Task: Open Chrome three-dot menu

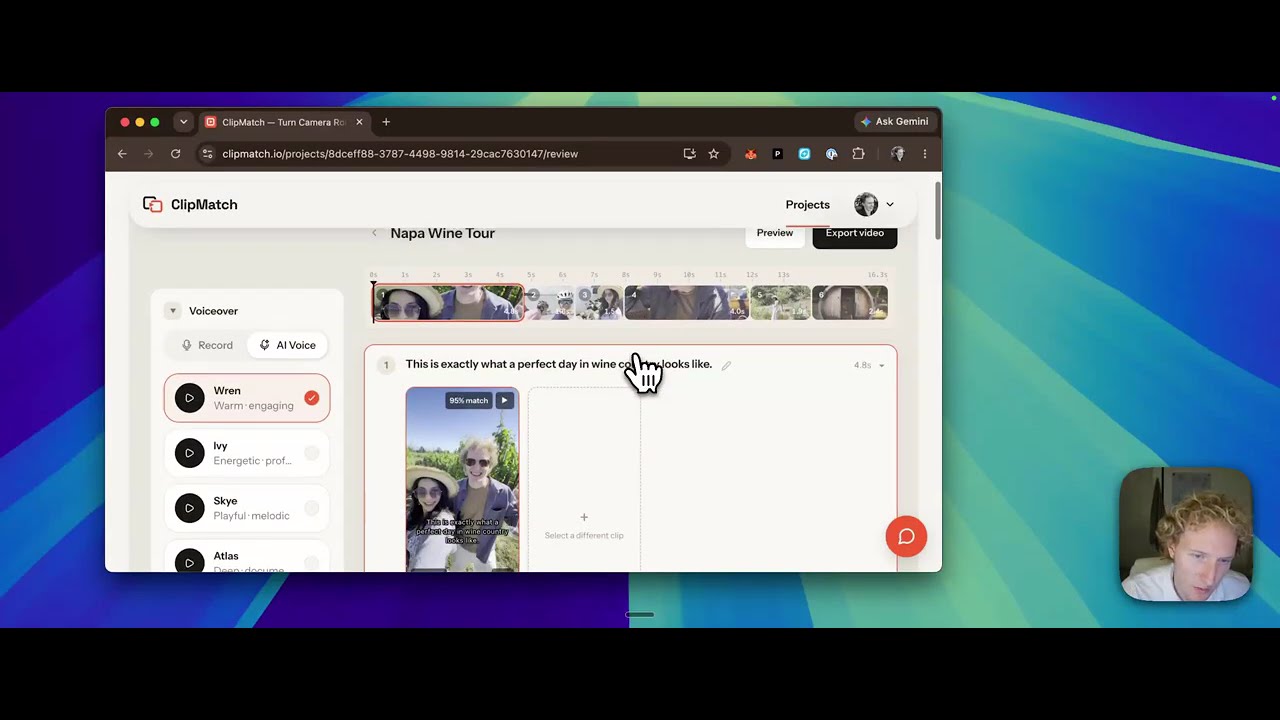Action: 925,154
